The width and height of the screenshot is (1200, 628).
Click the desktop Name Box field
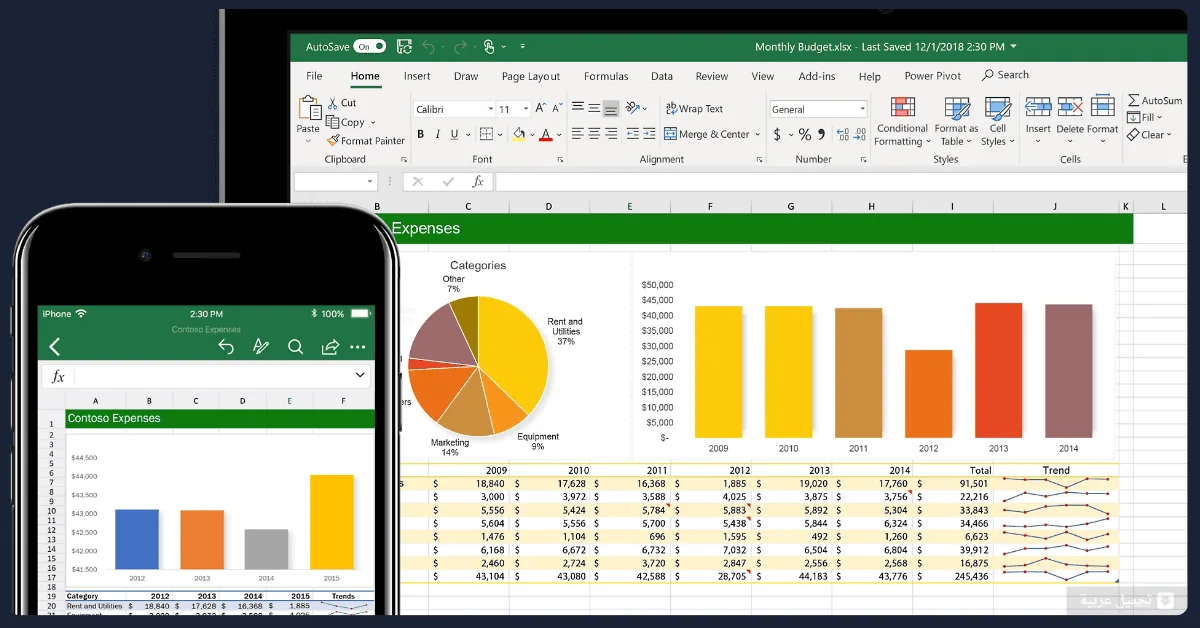coord(335,182)
